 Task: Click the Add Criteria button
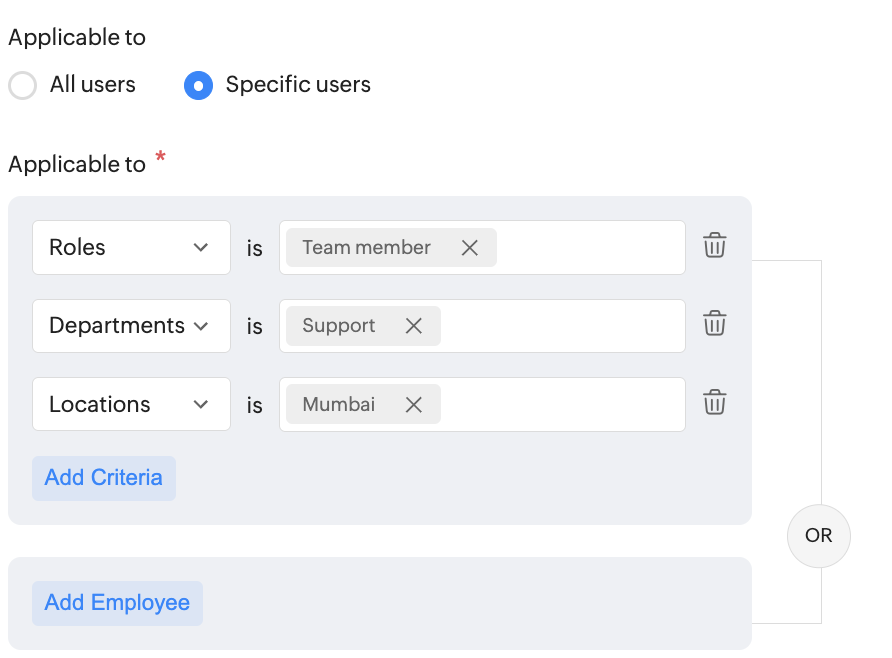(104, 478)
